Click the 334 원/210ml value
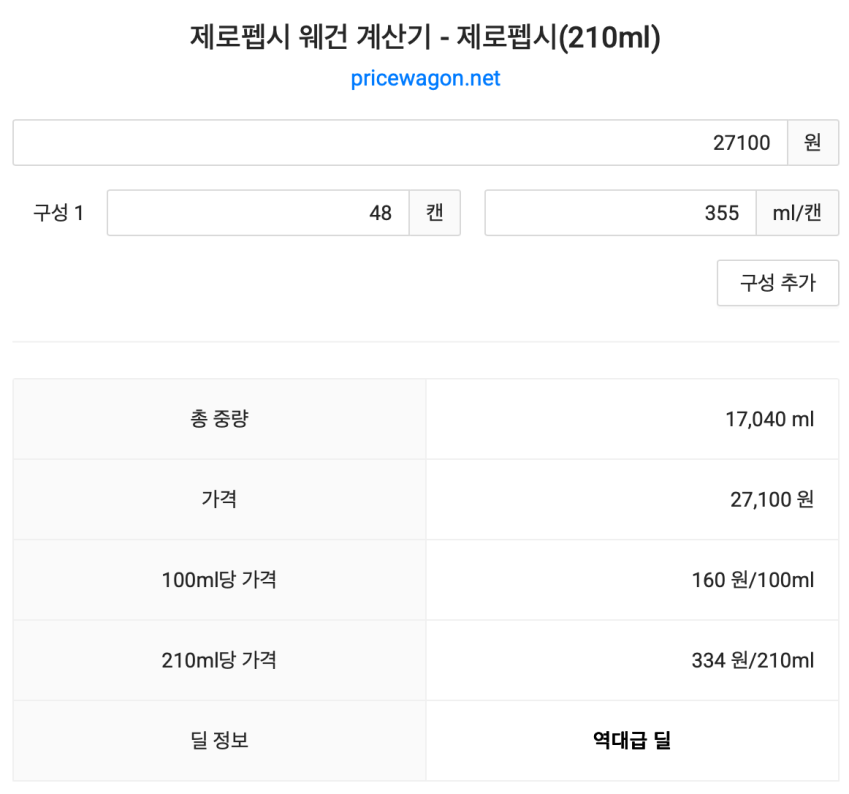This screenshot has height=794, width=849. click(x=752, y=660)
